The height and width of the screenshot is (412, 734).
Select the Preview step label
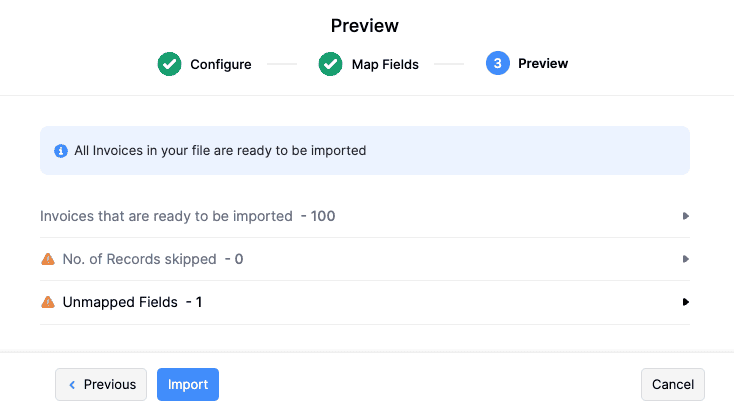pyautogui.click(x=543, y=64)
